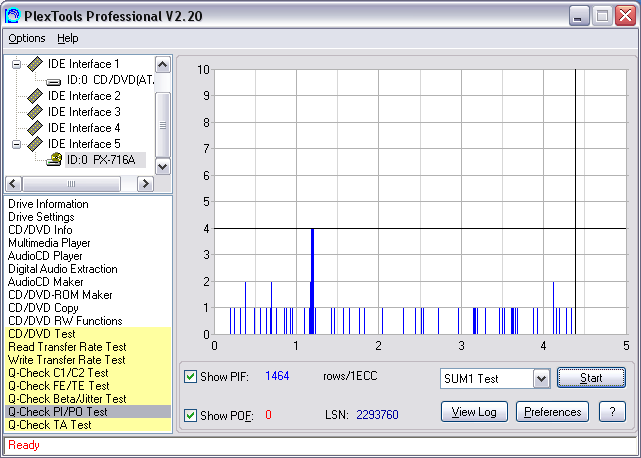Screen dimensions: 641x458
Task: Click the device tree vertical scrollbar thumb
Action: [163, 125]
